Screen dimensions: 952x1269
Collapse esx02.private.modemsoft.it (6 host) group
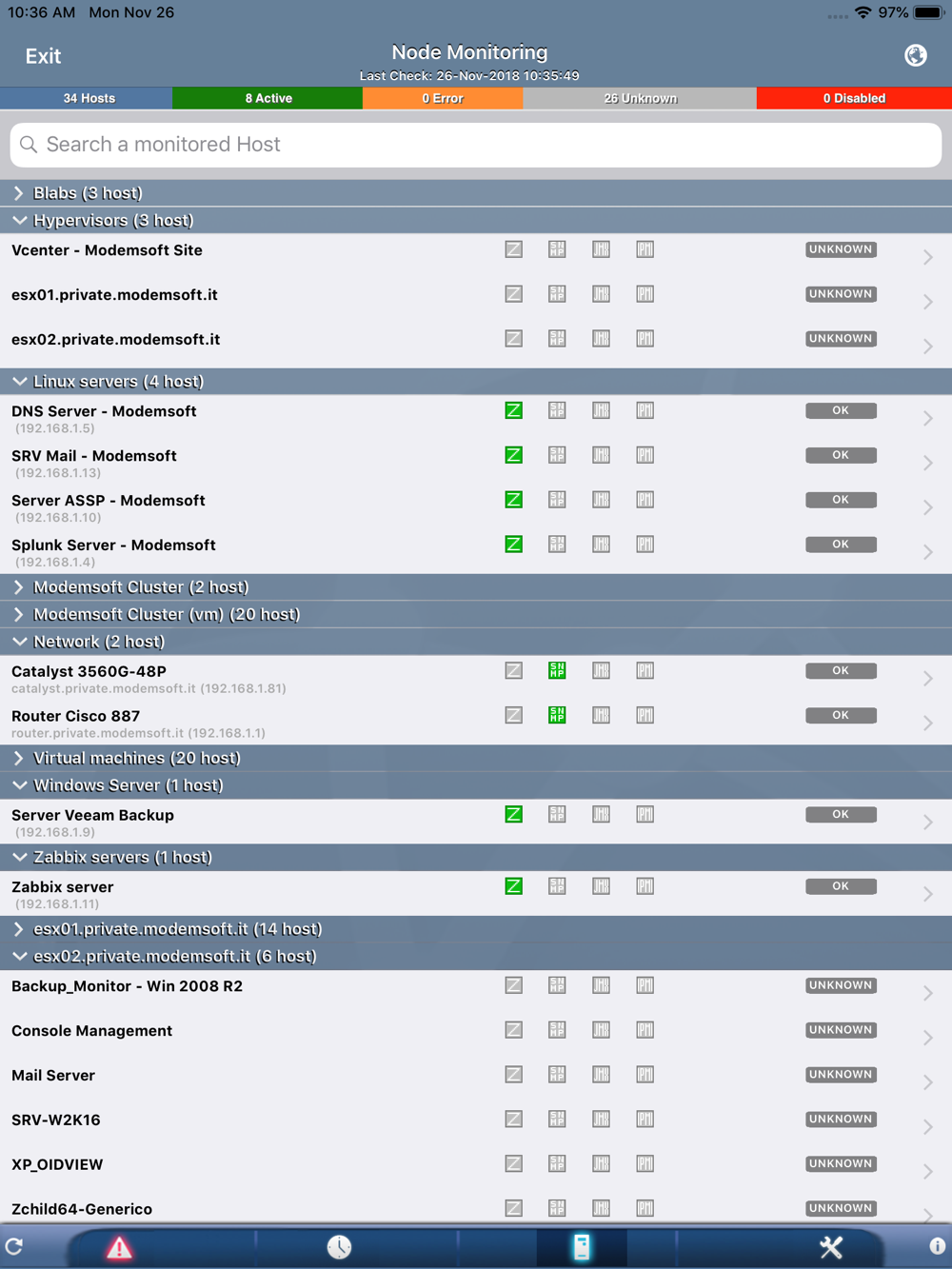click(476, 957)
